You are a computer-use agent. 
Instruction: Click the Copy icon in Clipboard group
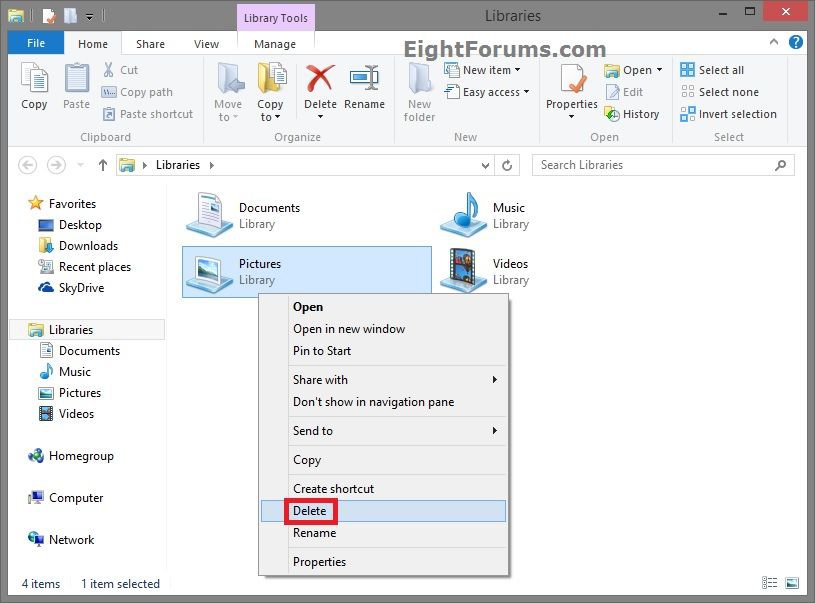(x=34, y=80)
